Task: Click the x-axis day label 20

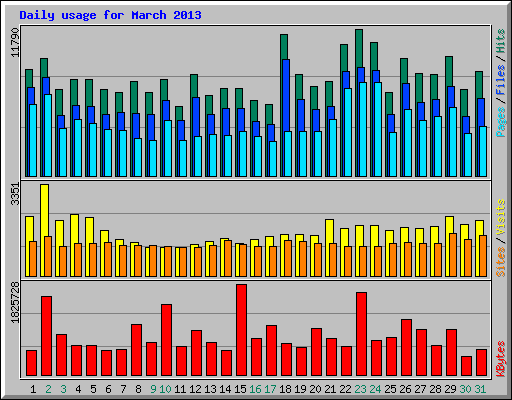Action: 315,389
